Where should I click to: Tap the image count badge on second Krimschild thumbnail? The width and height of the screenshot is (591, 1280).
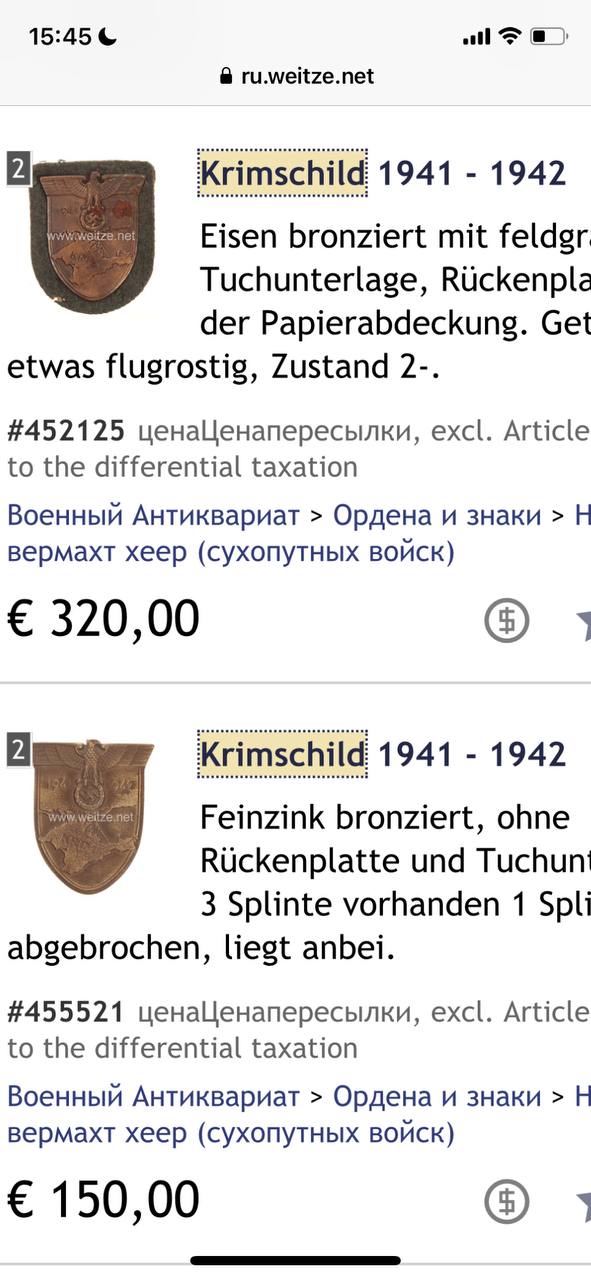[17, 749]
